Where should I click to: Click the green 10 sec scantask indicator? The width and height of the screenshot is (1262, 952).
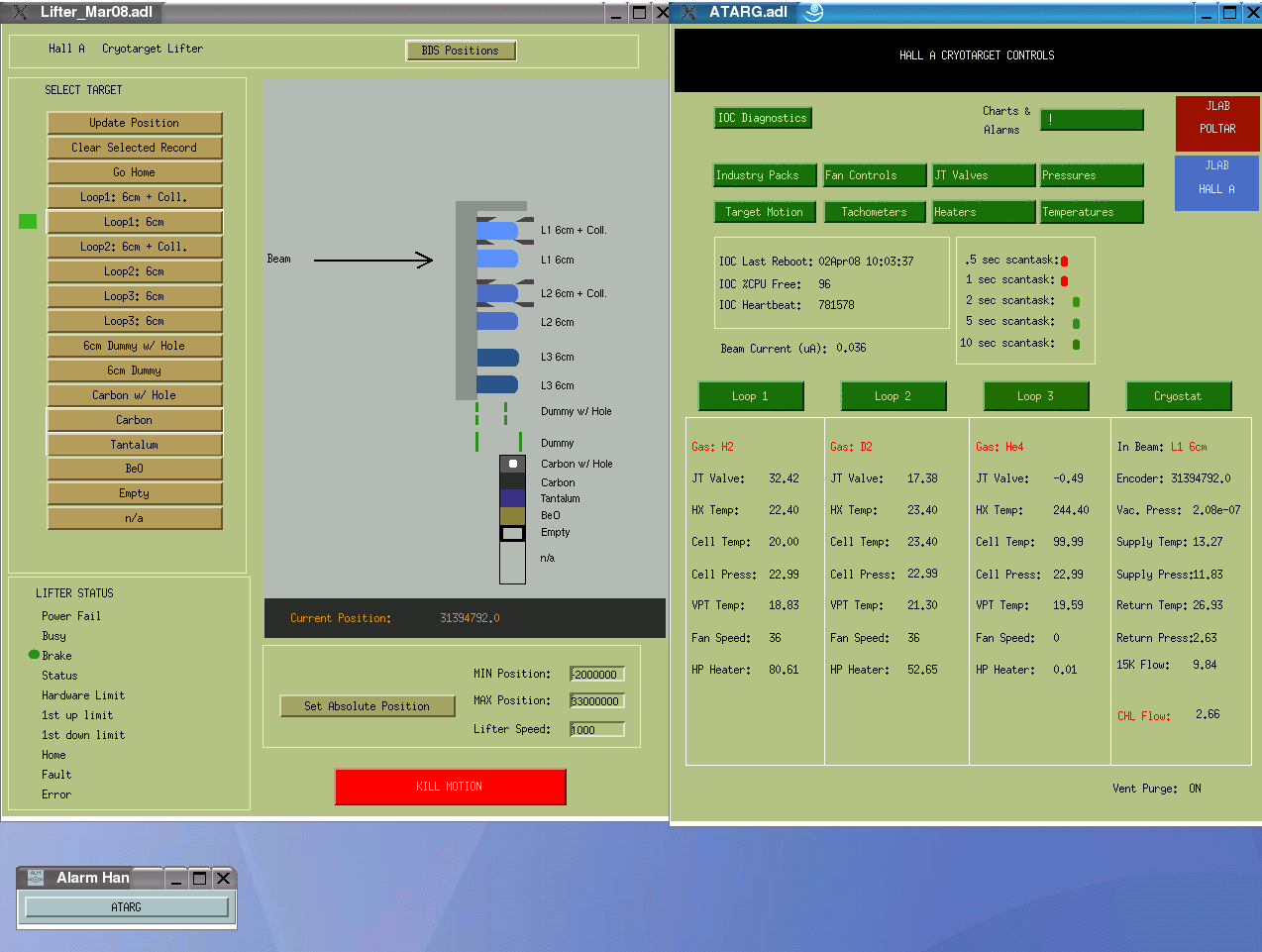click(x=1077, y=345)
